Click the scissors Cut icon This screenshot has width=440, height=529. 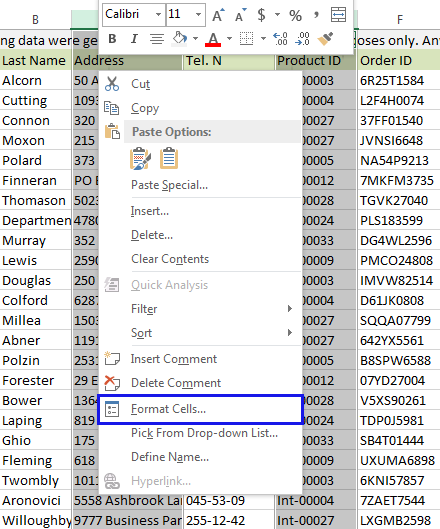(x=112, y=84)
